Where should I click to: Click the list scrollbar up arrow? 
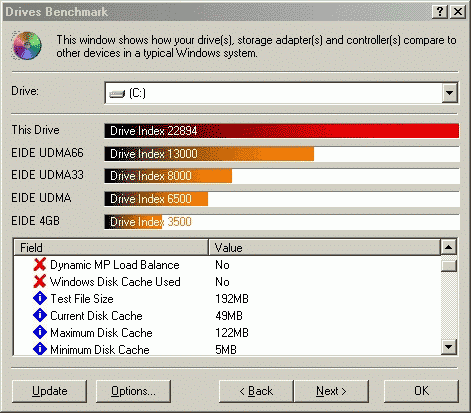pos(449,247)
